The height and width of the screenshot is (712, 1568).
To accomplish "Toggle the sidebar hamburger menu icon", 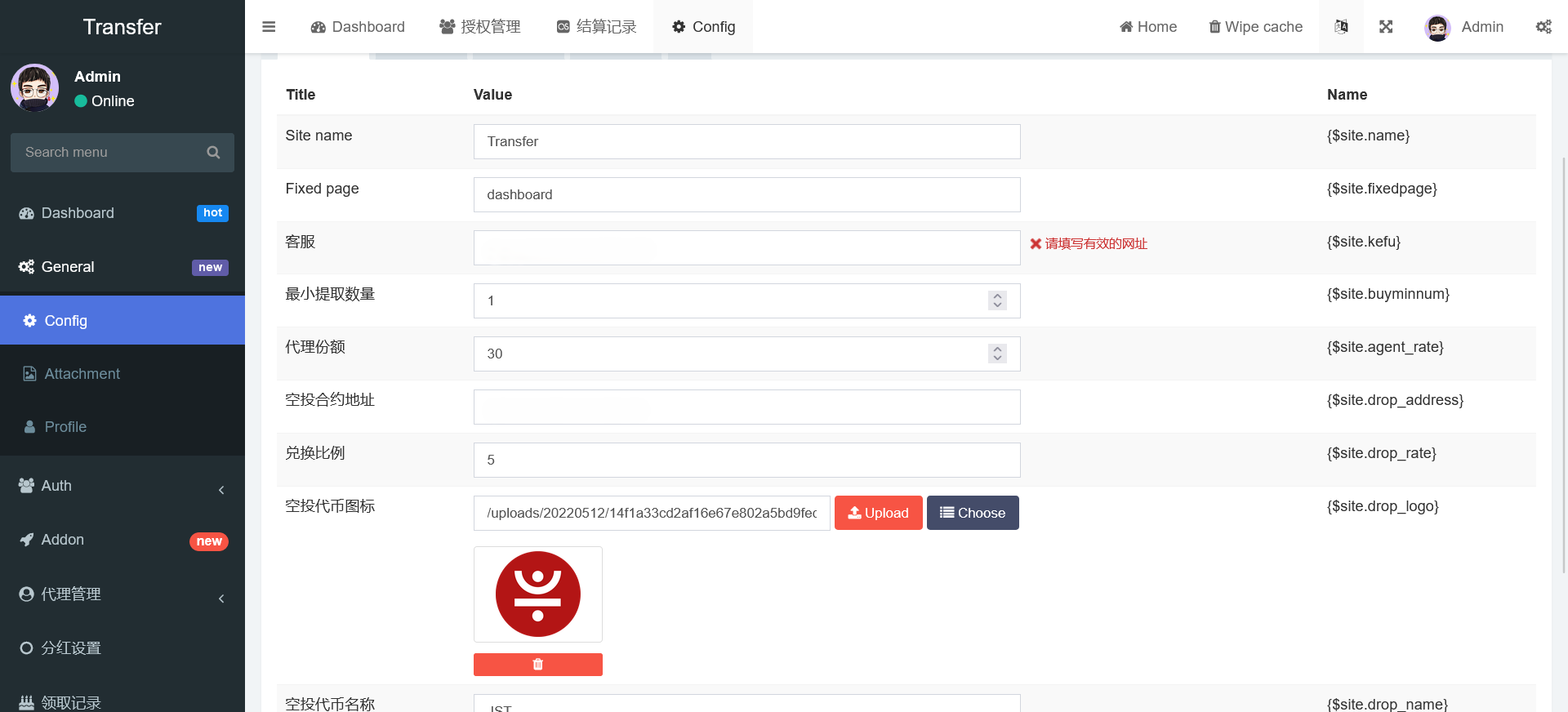I will (x=269, y=27).
